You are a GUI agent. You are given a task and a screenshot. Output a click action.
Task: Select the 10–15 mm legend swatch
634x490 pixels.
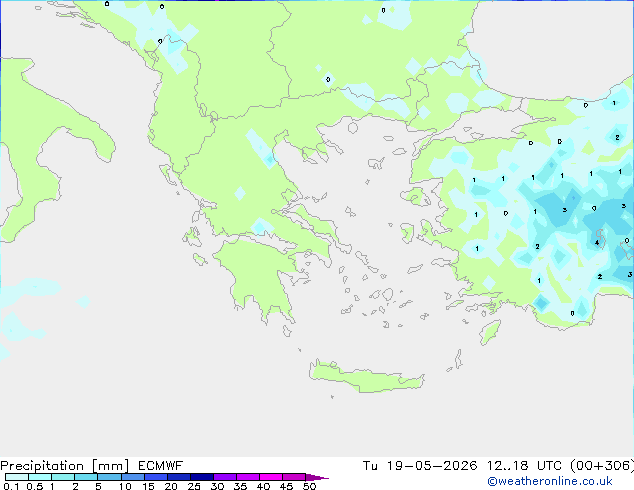click(132, 477)
